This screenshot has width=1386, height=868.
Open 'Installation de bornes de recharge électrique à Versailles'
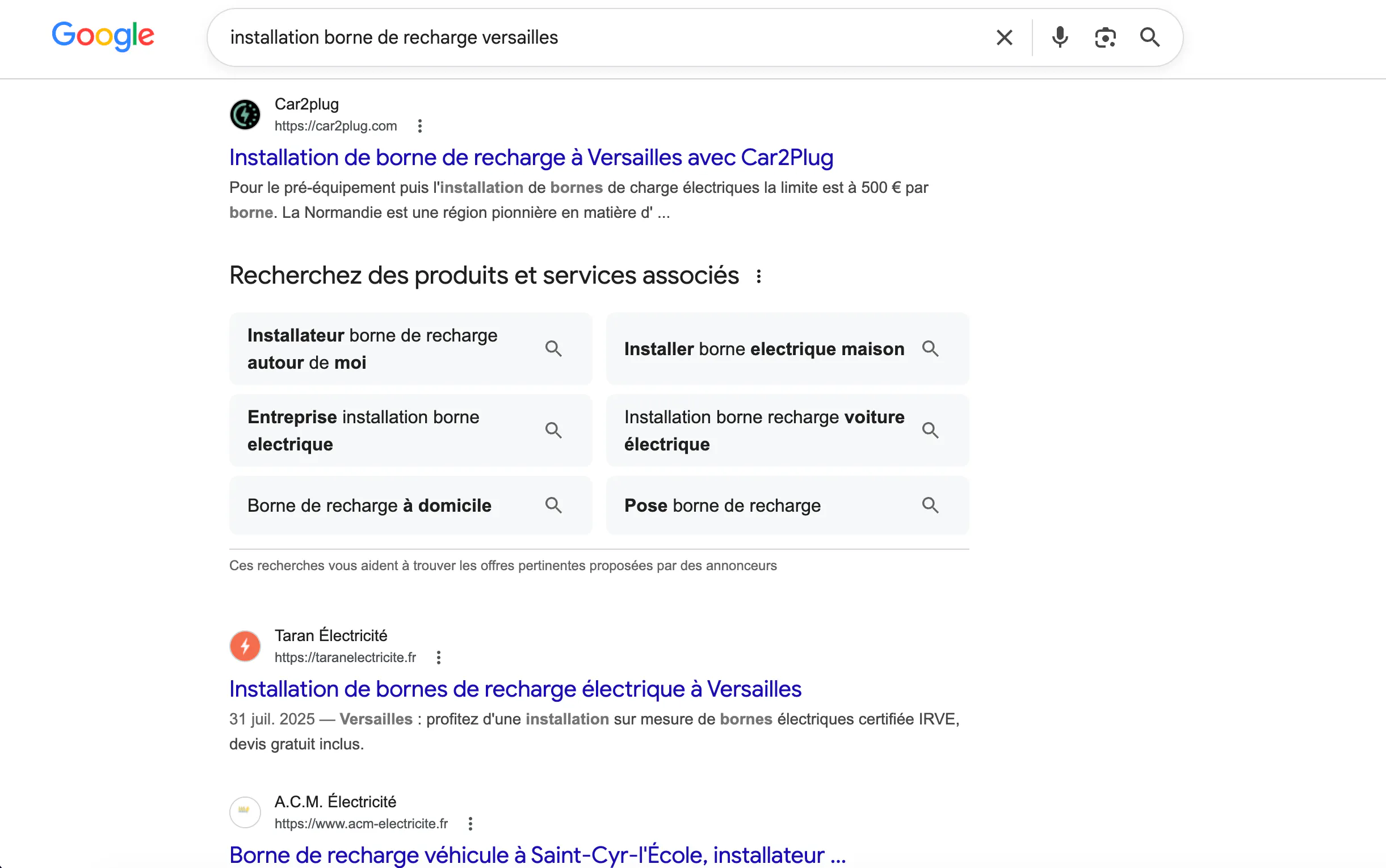(x=515, y=689)
